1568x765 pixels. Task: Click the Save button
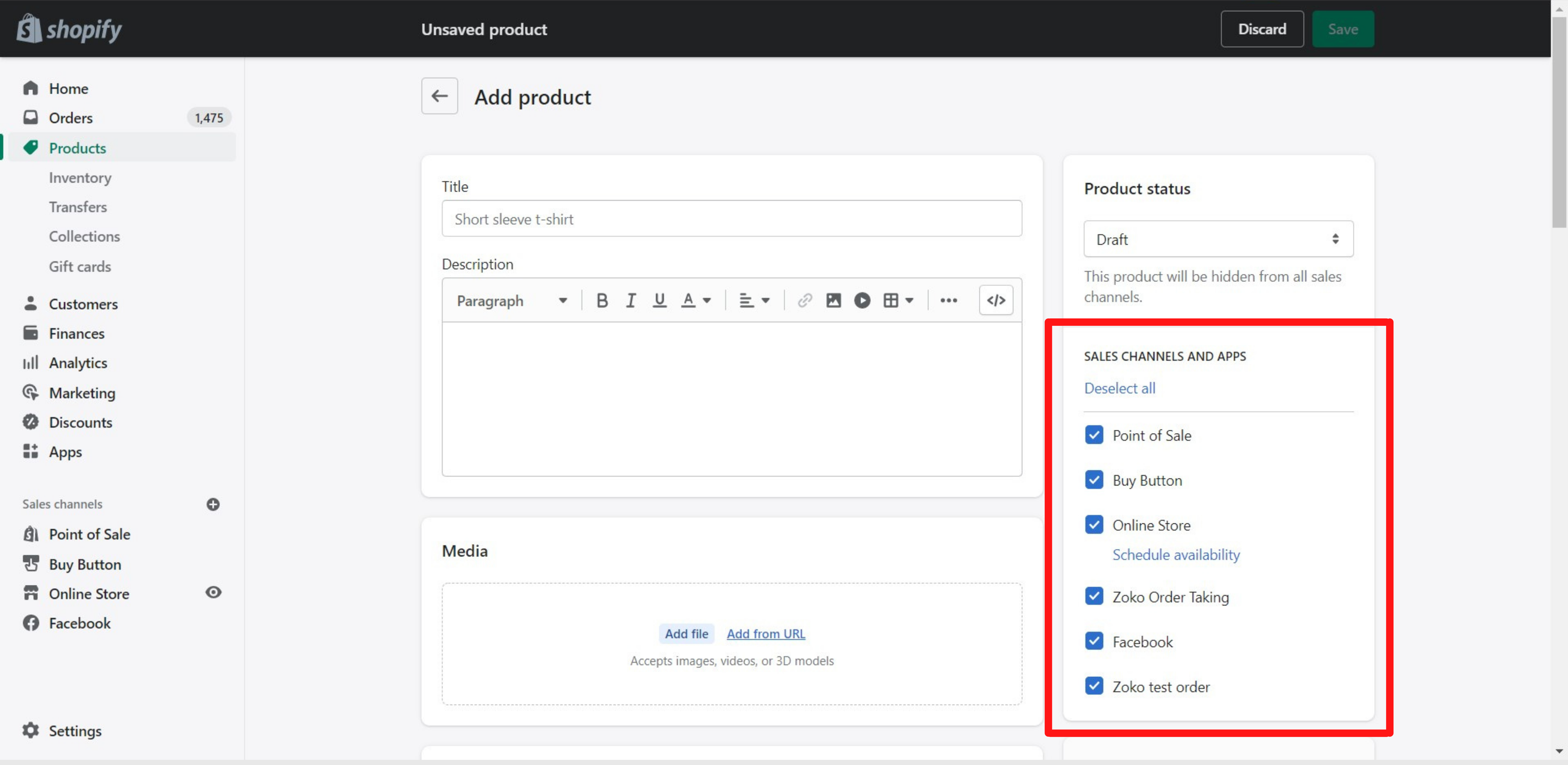click(x=1343, y=29)
